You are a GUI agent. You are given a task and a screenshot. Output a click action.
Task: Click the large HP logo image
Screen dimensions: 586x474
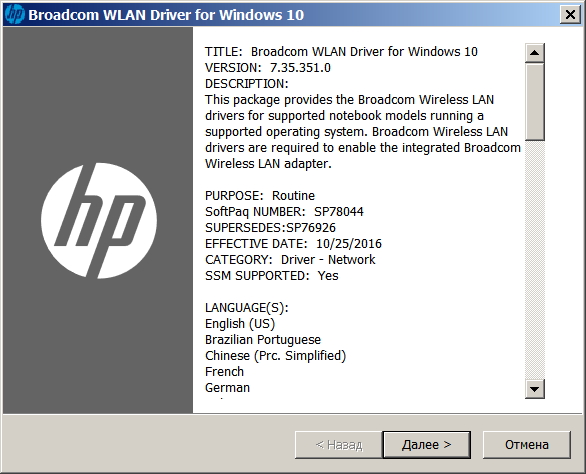point(99,221)
